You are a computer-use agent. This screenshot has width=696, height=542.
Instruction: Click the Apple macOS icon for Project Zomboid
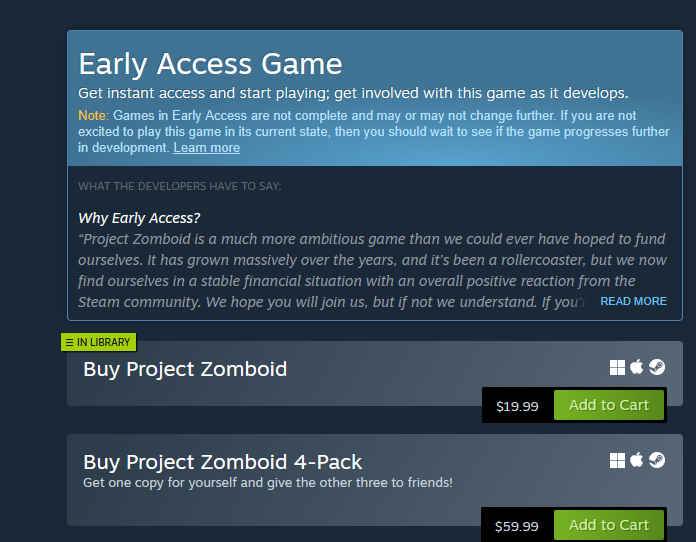point(637,367)
